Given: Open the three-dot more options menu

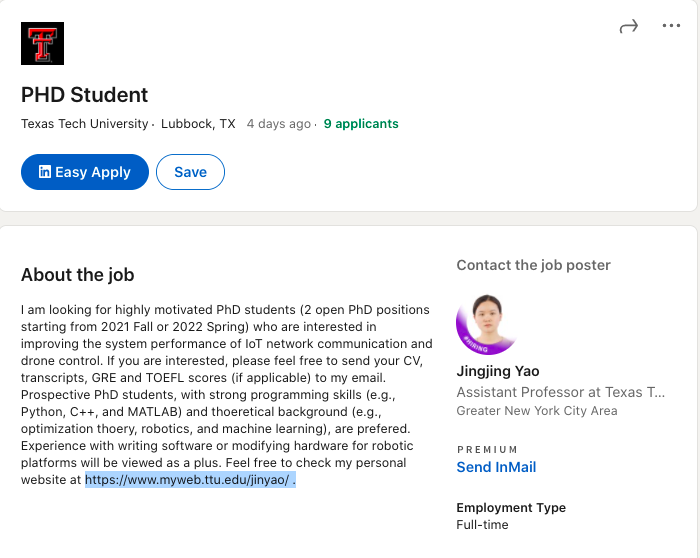Looking at the screenshot, I should coord(671,27).
